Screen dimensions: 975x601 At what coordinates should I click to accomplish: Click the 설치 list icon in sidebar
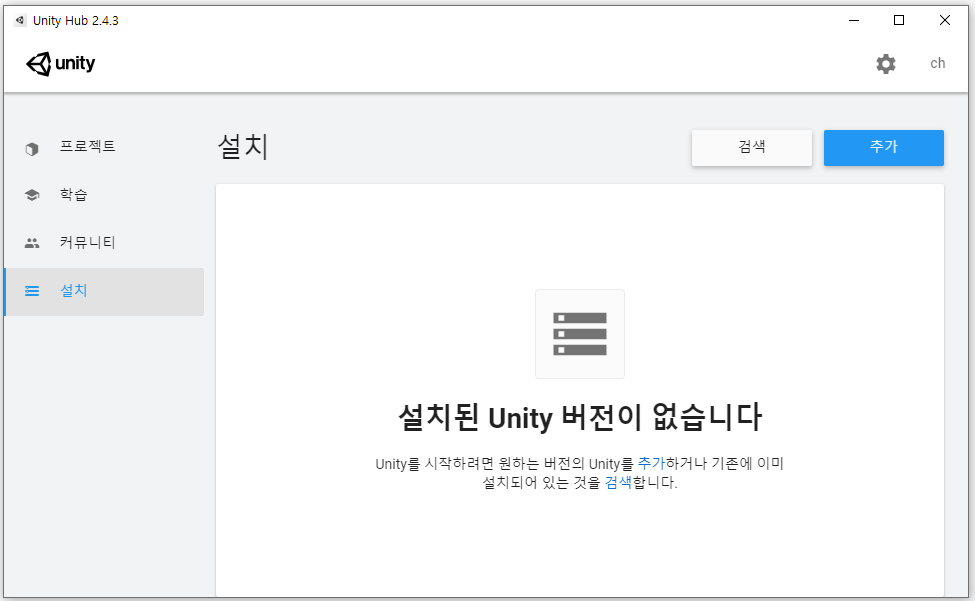[x=32, y=291]
